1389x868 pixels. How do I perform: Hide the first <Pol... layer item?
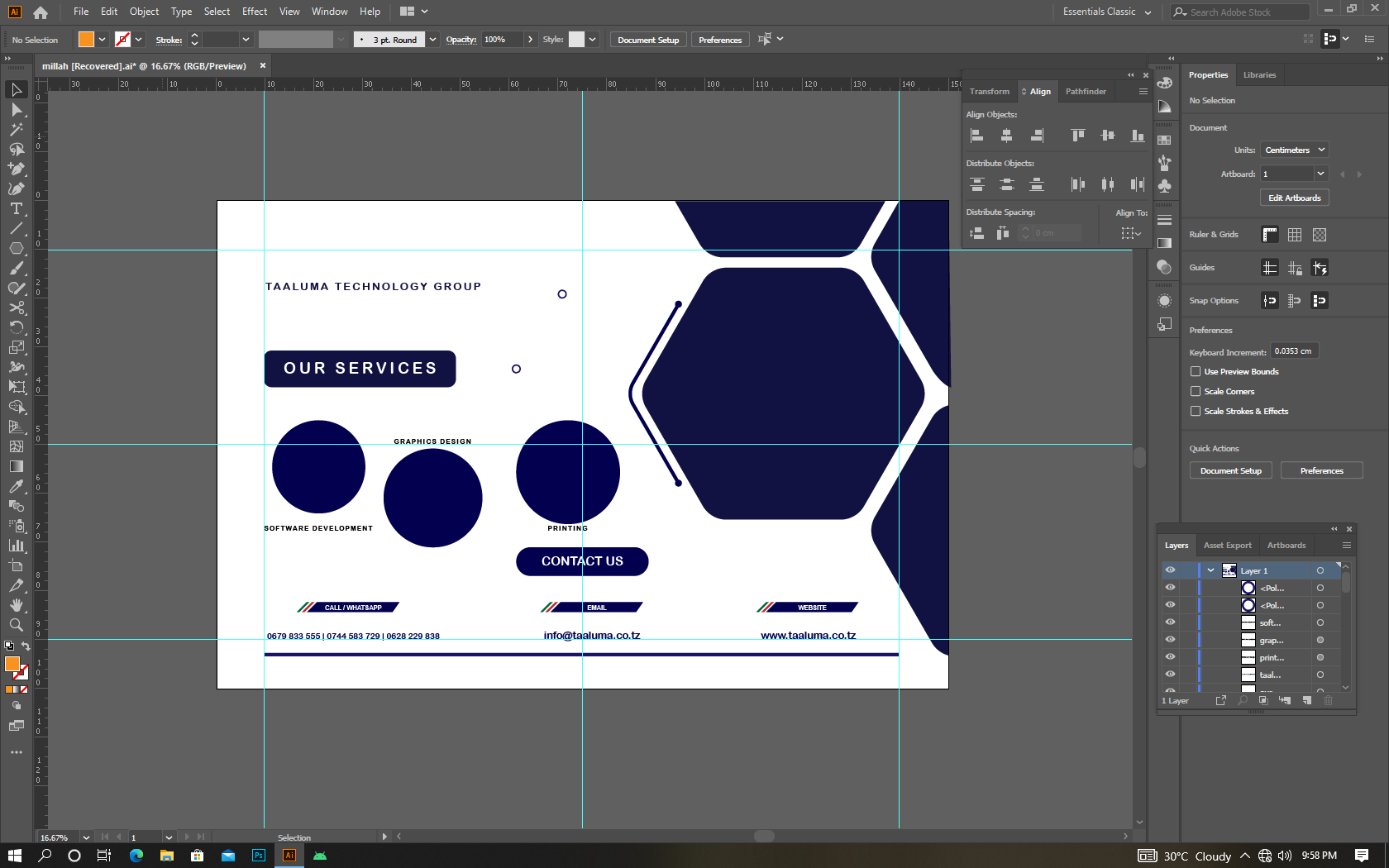coord(1170,588)
